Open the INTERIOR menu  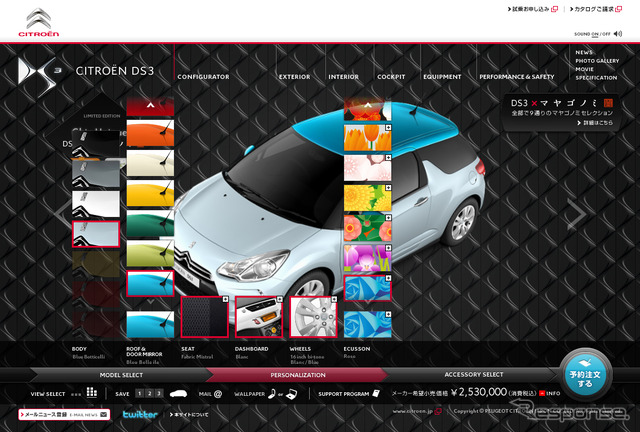[343, 77]
